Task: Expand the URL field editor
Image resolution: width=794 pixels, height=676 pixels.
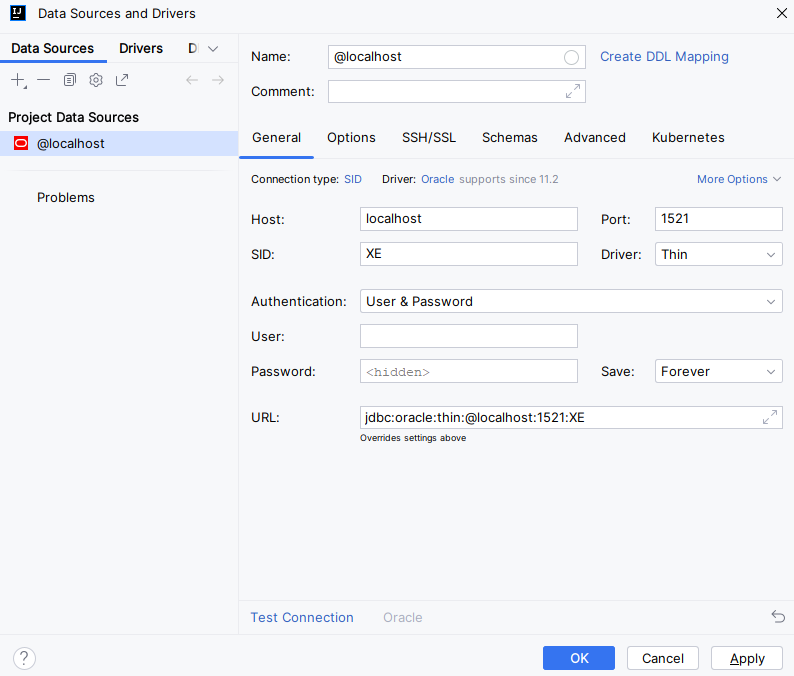Action: 770,417
